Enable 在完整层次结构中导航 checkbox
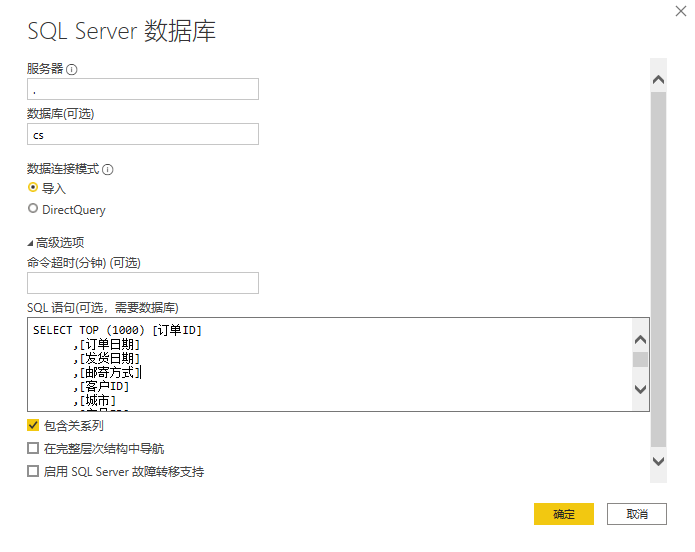The width and height of the screenshot is (695, 552). click(33, 448)
